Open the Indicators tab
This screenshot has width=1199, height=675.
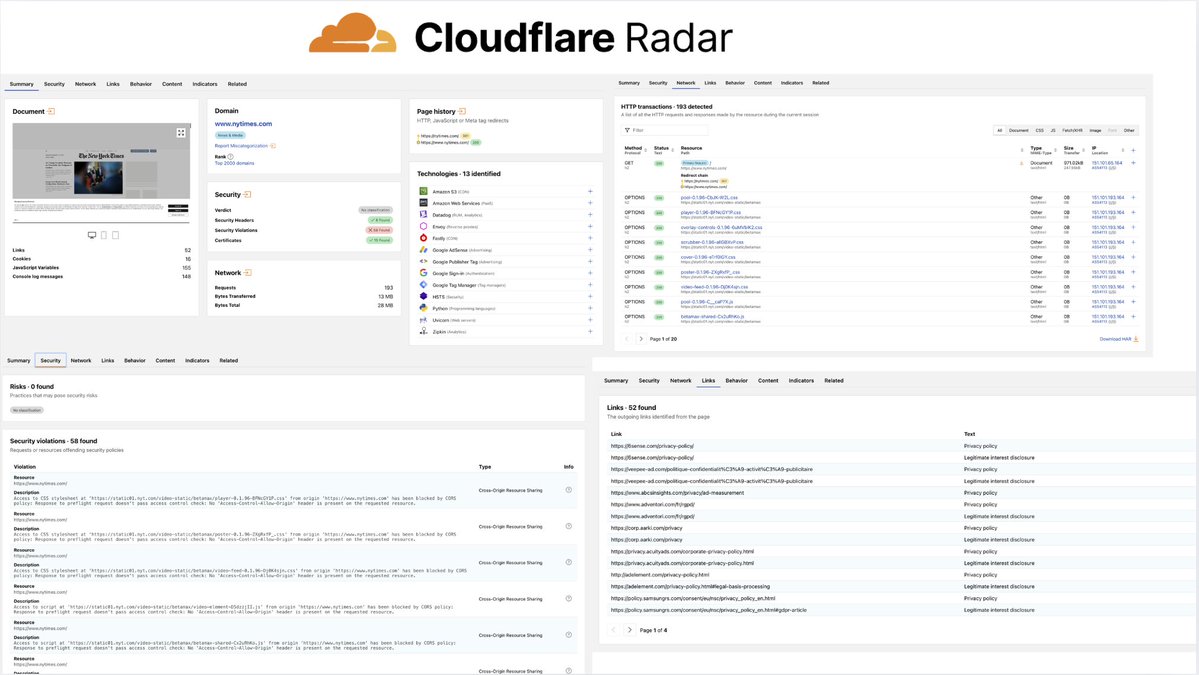pyautogui.click(x=204, y=84)
